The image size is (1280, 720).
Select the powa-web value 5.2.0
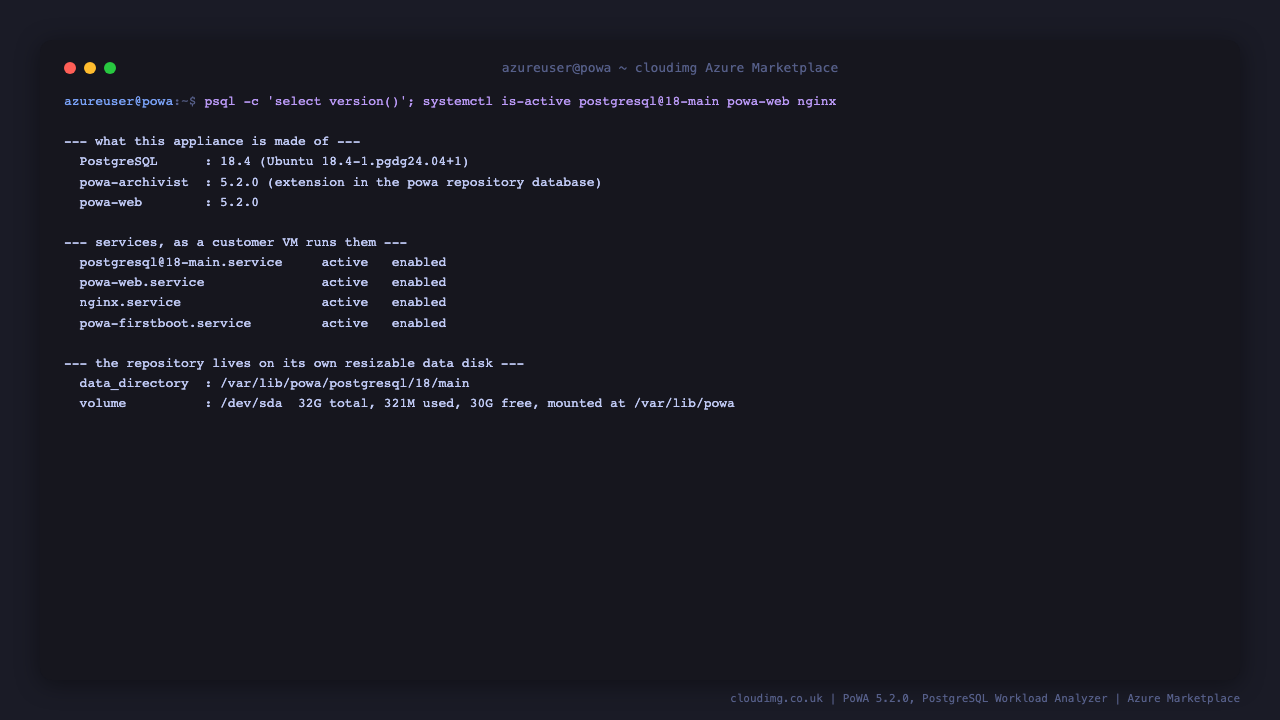(x=240, y=203)
